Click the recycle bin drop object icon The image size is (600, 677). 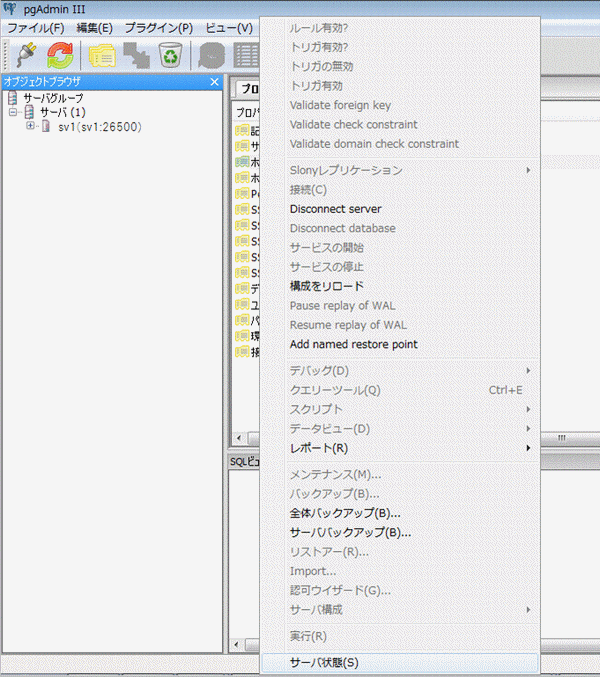(x=169, y=56)
